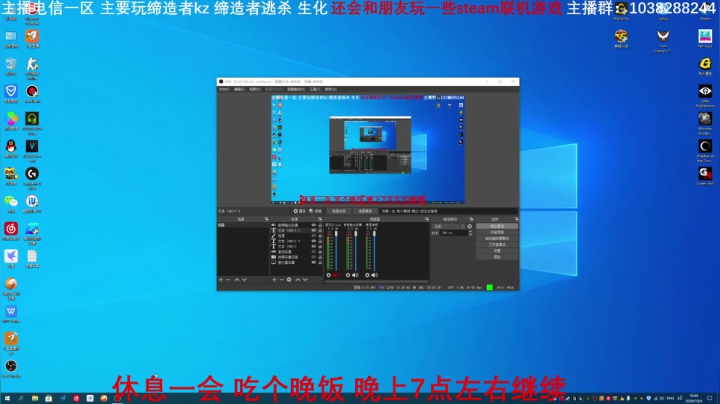
Task: Select Bandicam red circle desktop icon
Action: point(32,94)
